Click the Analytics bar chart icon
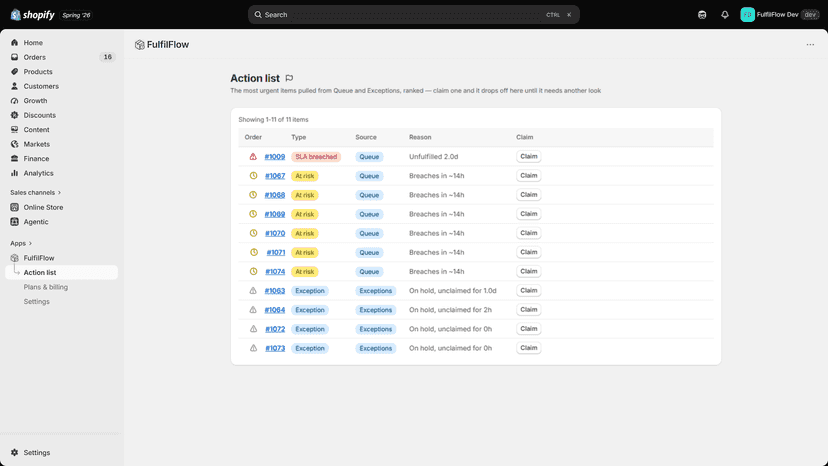Image resolution: width=828 pixels, height=466 pixels. point(14,173)
